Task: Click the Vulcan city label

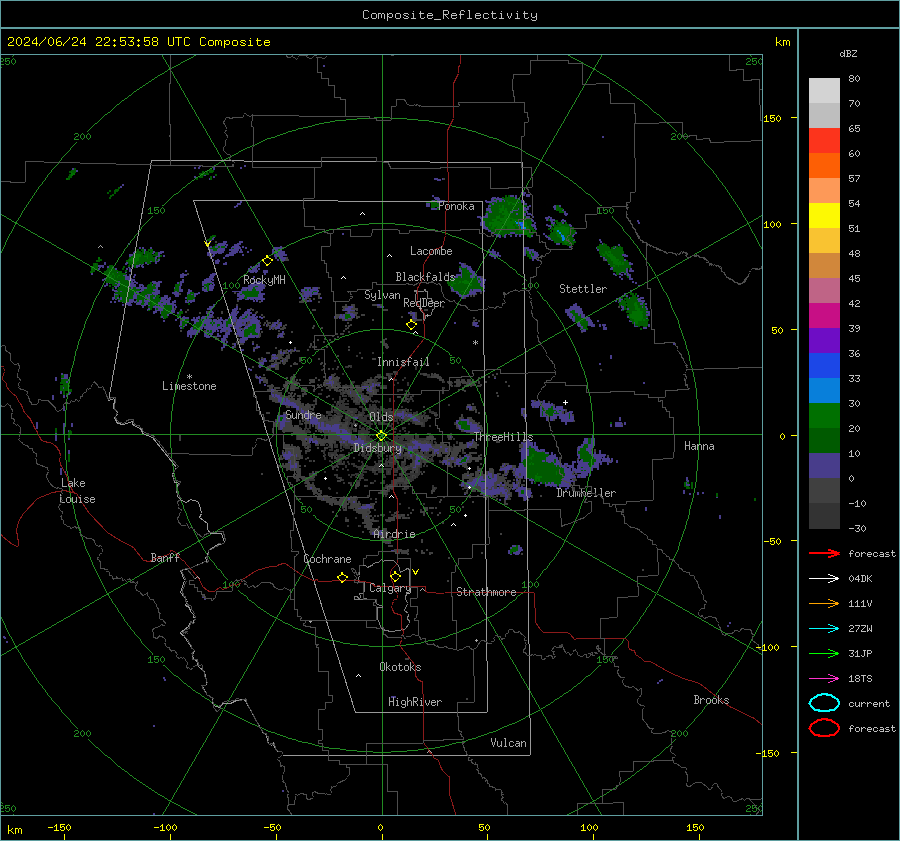Action: click(508, 743)
